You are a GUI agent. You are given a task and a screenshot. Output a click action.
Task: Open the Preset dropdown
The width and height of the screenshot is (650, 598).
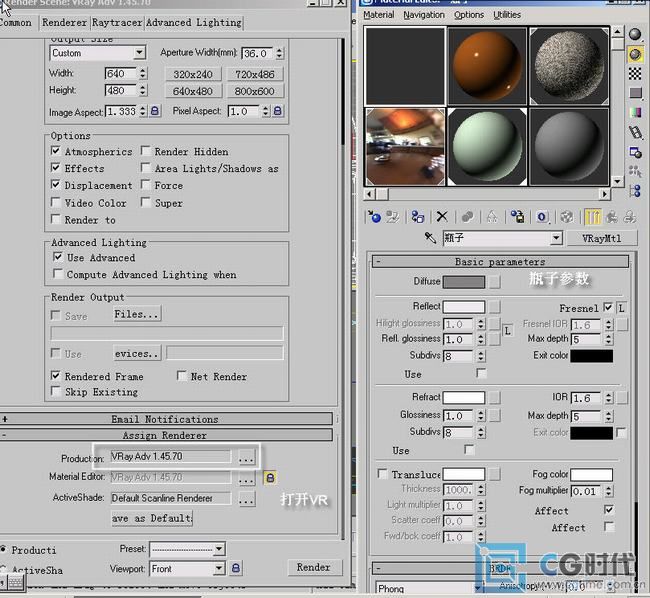tap(219, 550)
